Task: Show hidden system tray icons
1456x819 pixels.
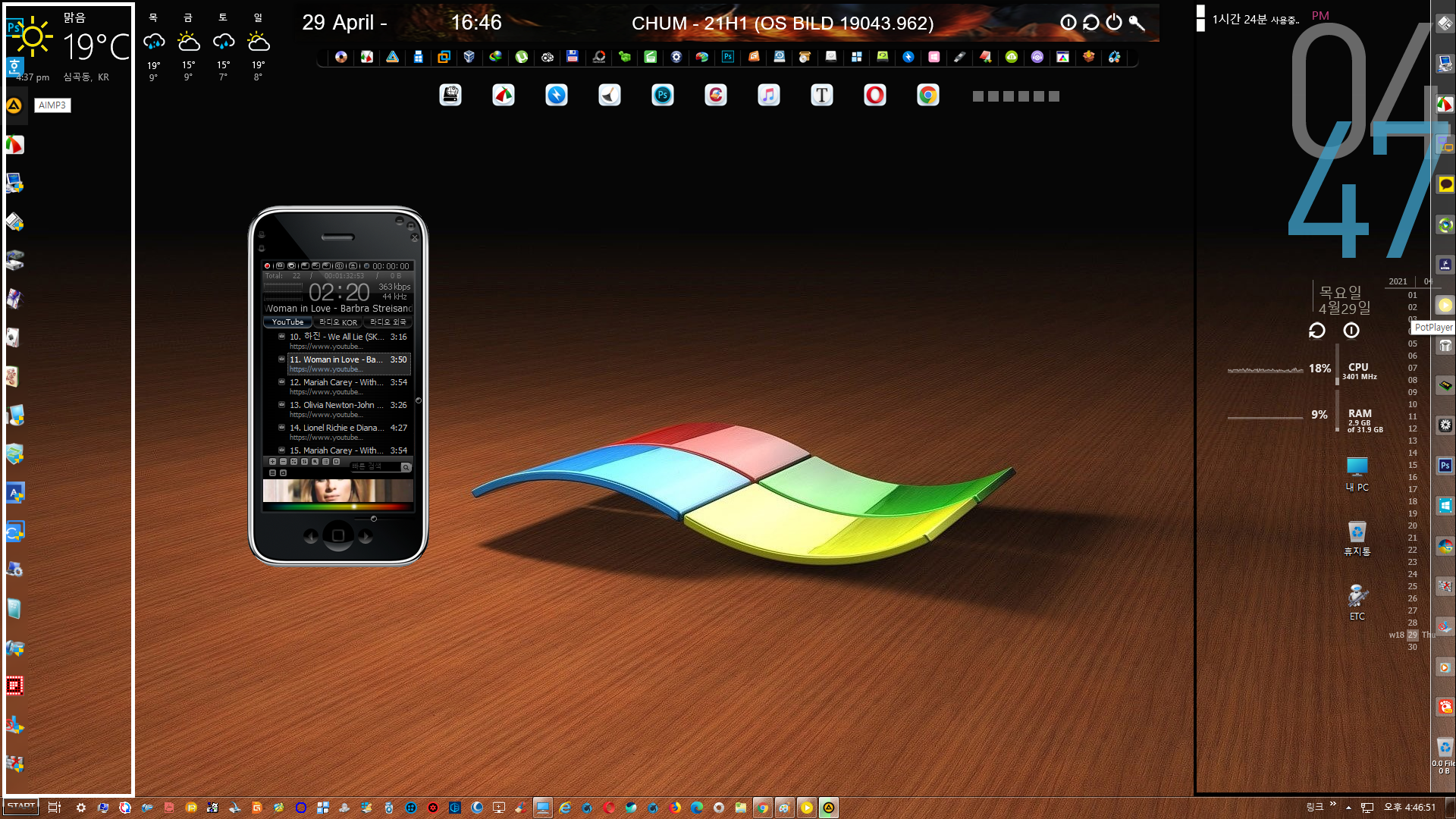Action: point(1348,808)
